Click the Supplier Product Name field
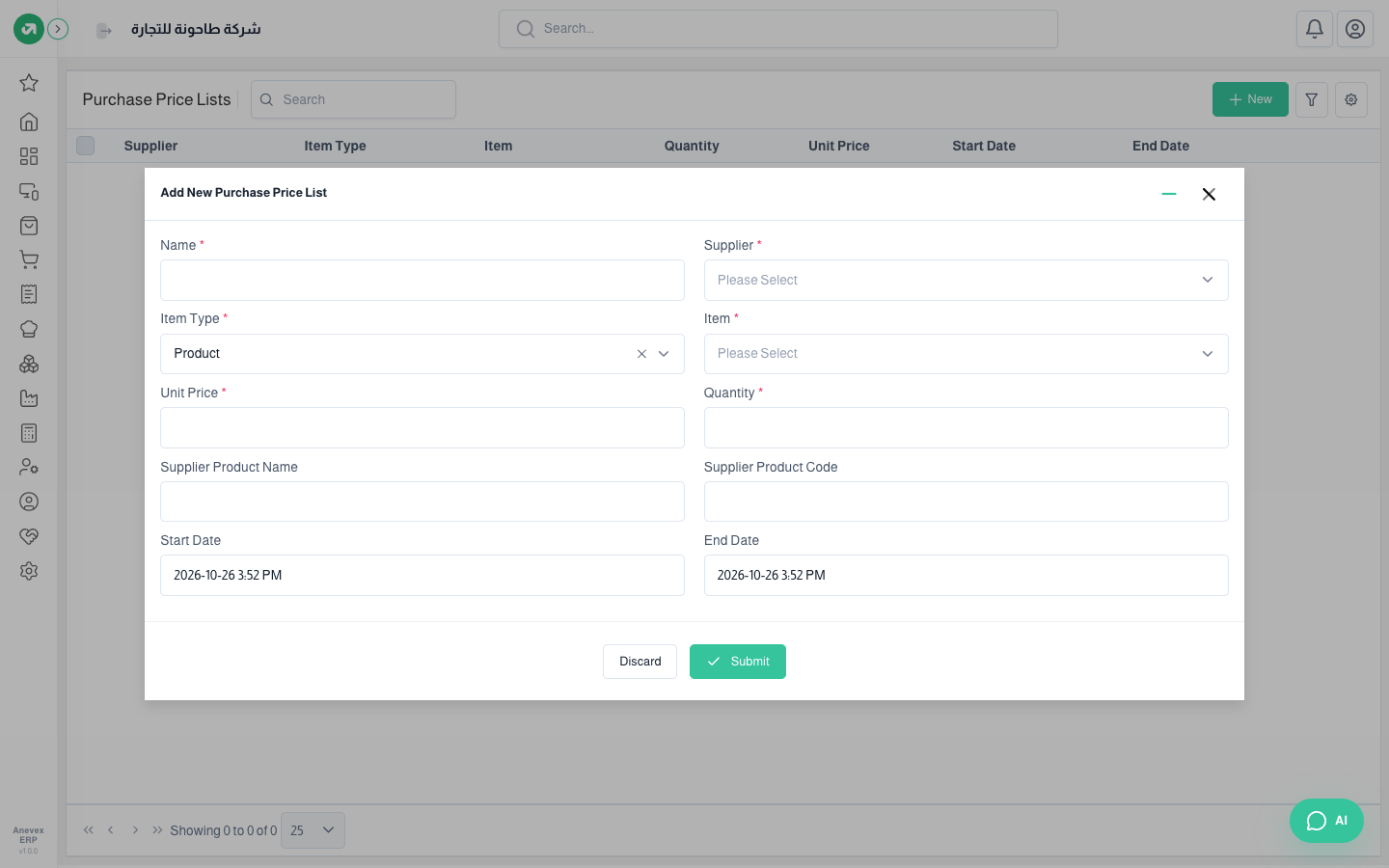Image resolution: width=1389 pixels, height=868 pixels. [422, 502]
